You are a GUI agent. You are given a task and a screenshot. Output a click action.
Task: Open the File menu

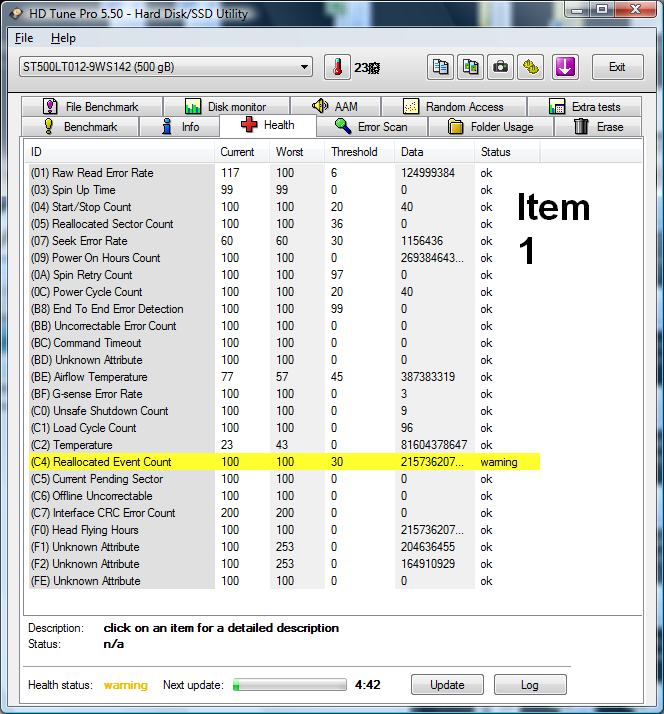[24, 38]
